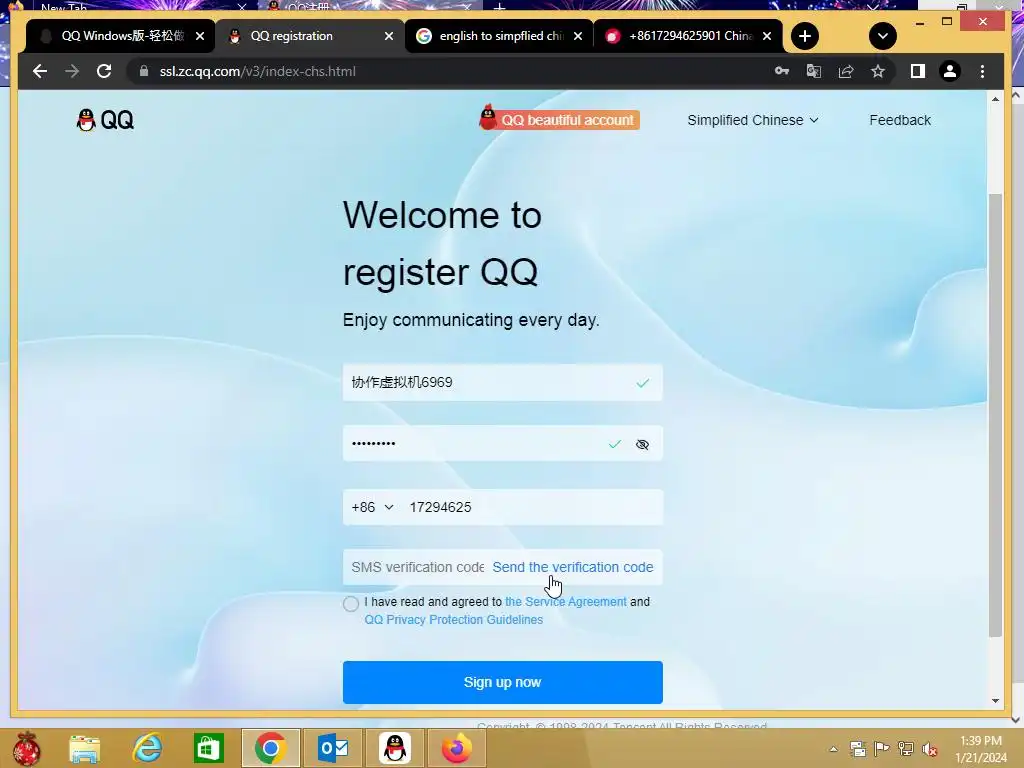Close the QQ registration tab

click(389, 36)
